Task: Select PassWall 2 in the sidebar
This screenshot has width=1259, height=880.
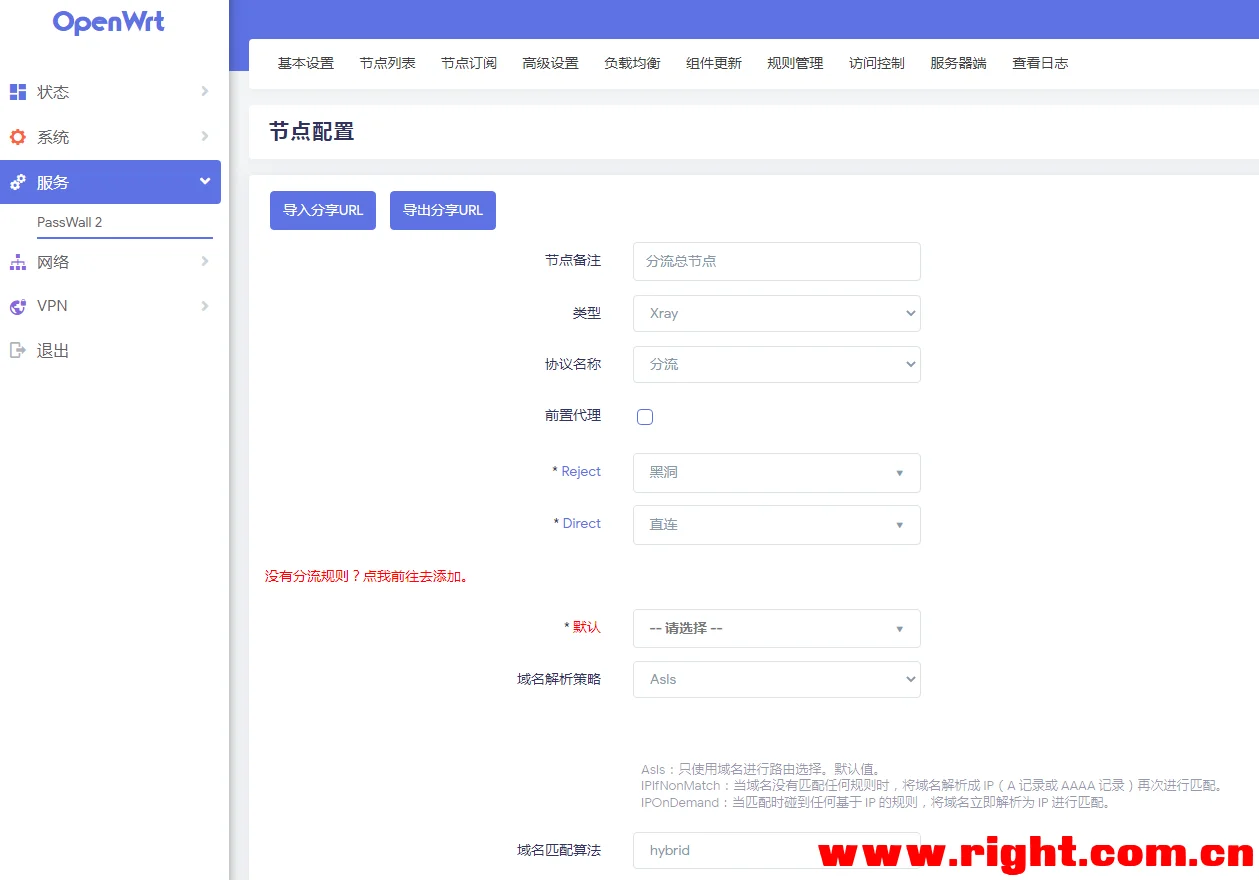Action: tap(70, 222)
